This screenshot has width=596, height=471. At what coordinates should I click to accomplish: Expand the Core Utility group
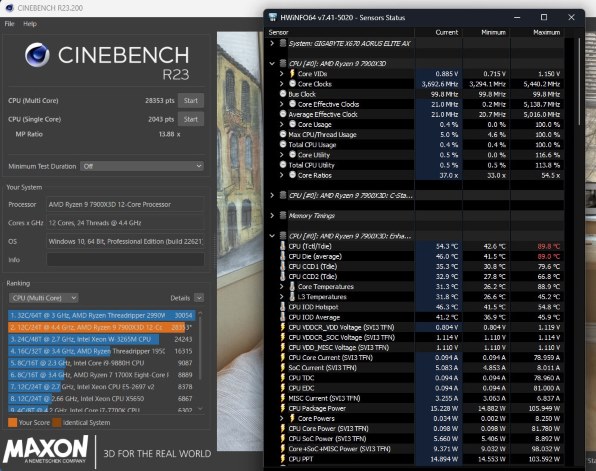[x=282, y=155]
